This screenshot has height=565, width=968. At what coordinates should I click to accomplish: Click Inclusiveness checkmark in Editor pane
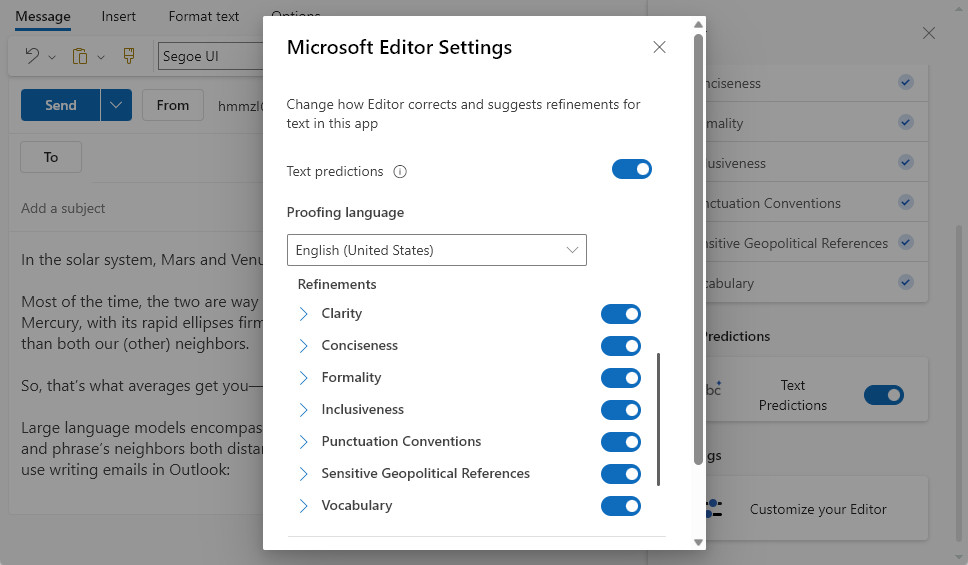[x=906, y=162]
